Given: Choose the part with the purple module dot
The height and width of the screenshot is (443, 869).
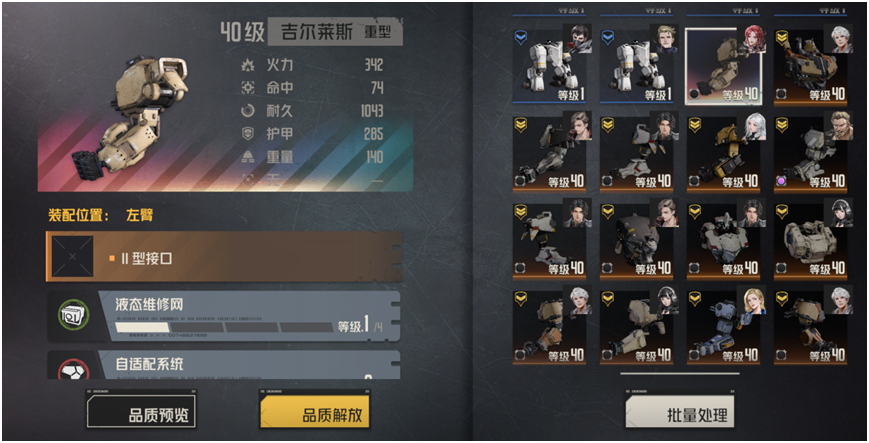Looking at the screenshot, I should (x=810, y=152).
